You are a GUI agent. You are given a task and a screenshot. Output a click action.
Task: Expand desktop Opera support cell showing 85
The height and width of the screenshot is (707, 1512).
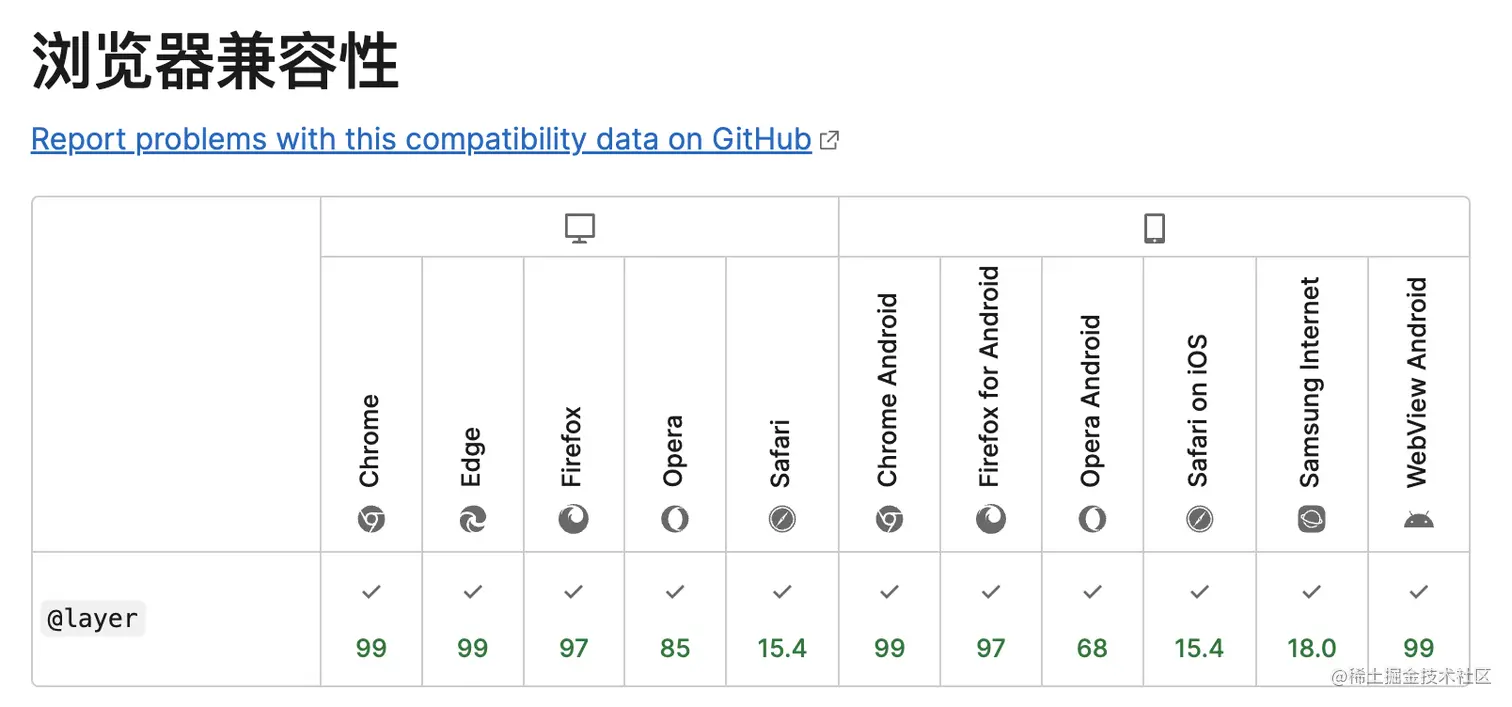tap(675, 620)
